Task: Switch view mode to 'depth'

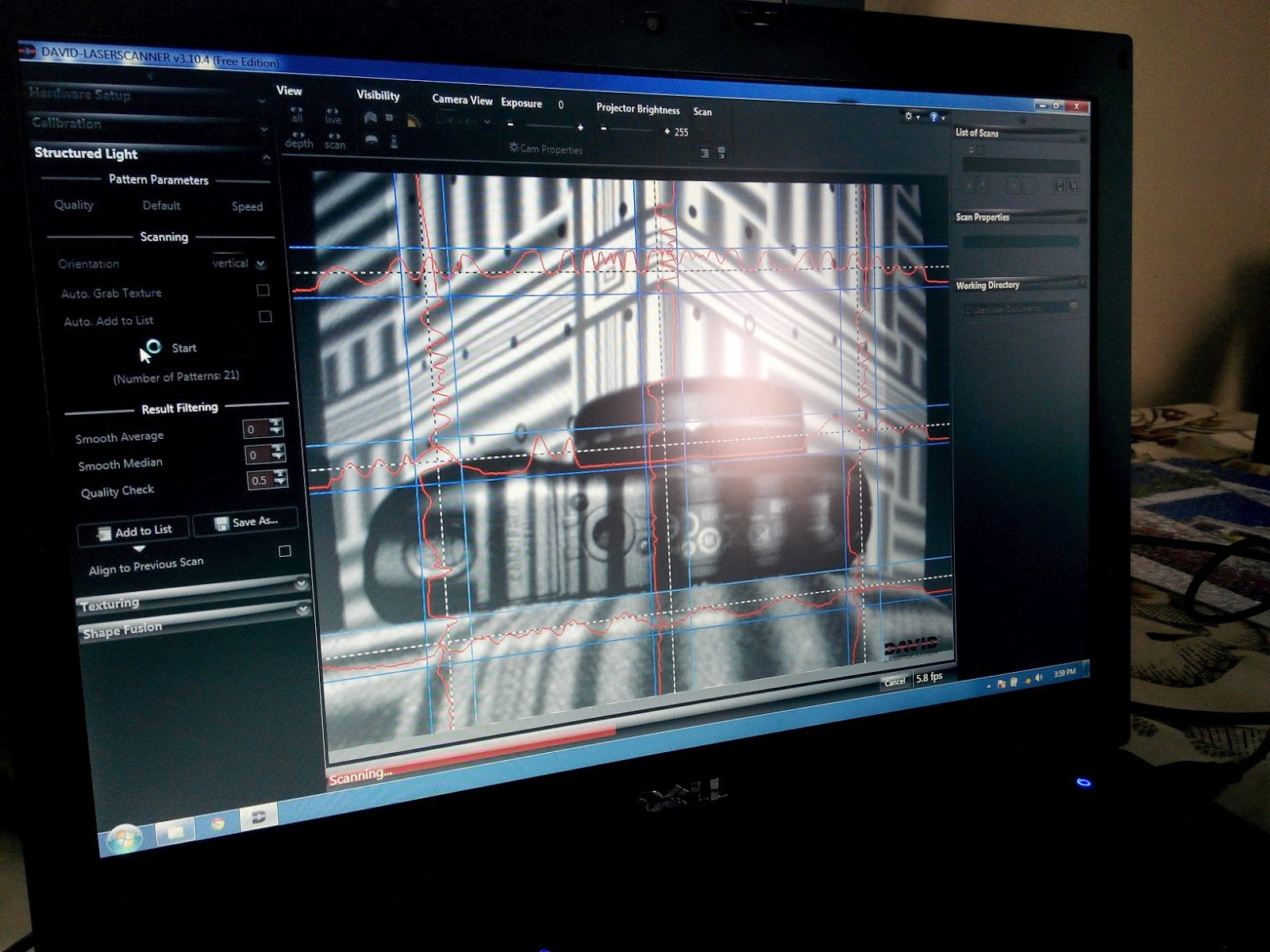Action: [x=298, y=140]
